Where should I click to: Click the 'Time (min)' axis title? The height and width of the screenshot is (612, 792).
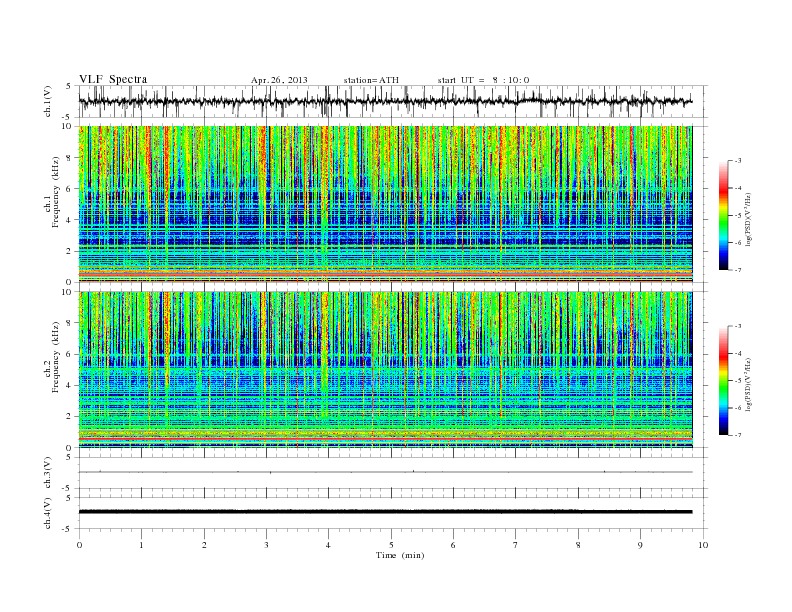click(x=400, y=555)
